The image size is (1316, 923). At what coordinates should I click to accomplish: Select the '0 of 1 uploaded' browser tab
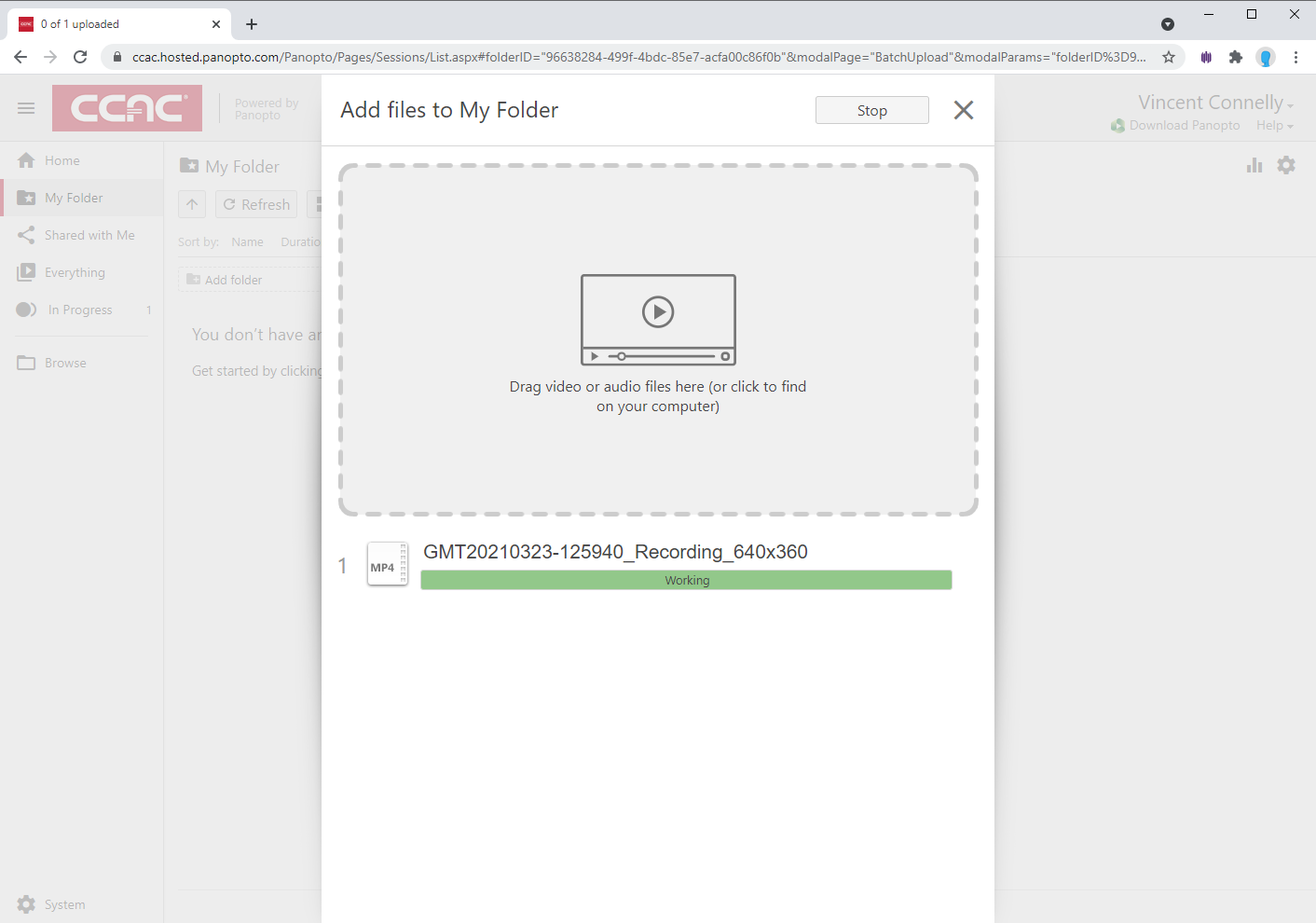(x=119, y=24)
